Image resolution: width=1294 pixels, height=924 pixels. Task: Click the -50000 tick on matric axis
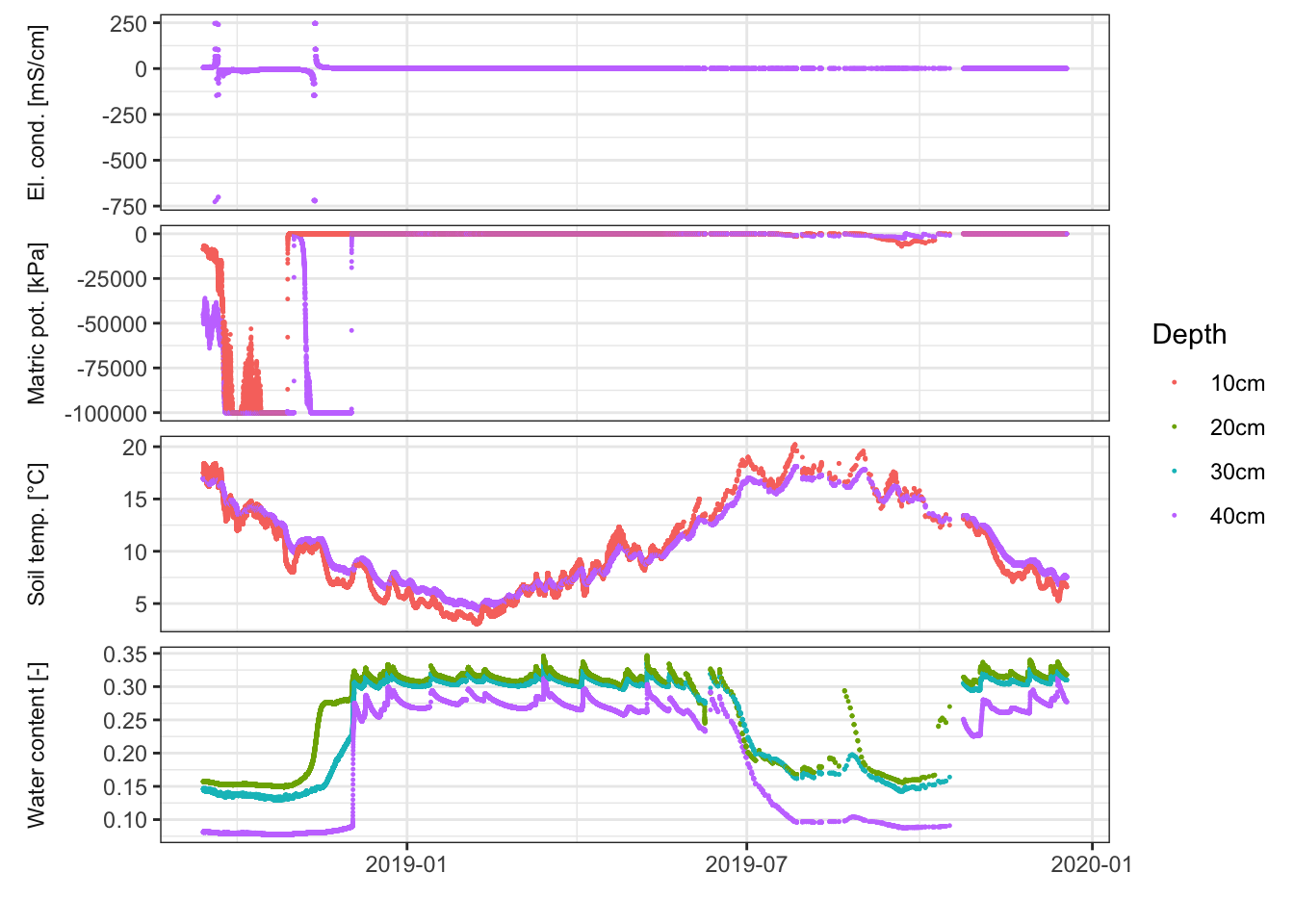(x=113, y=324)
